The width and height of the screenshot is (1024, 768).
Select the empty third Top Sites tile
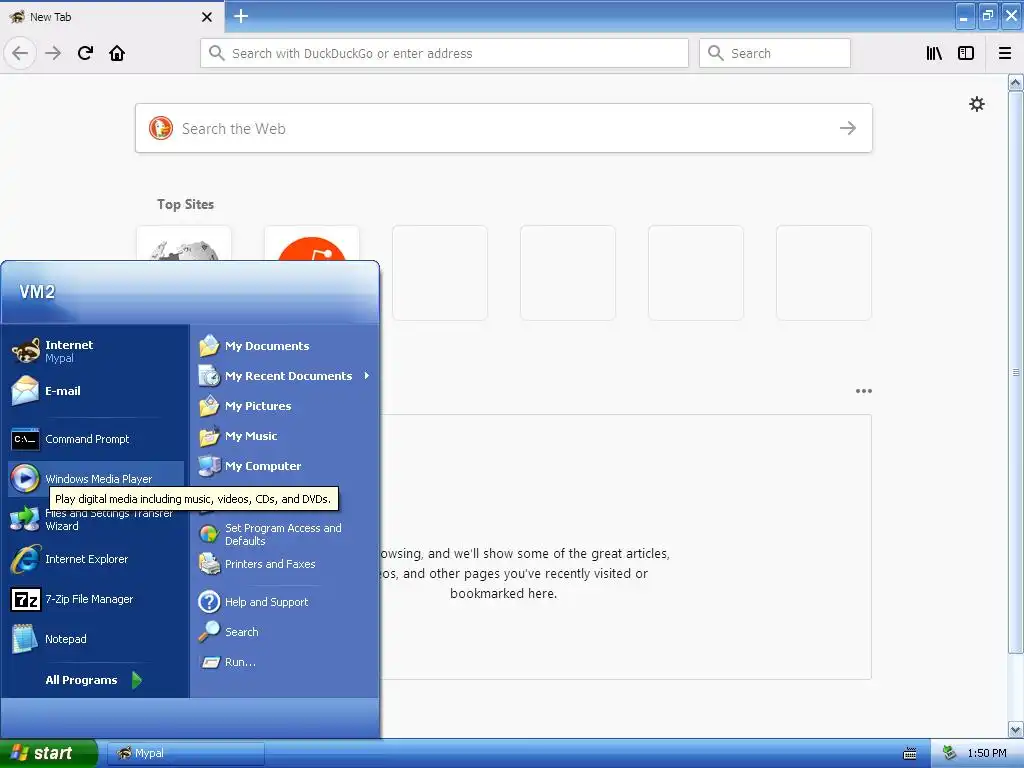(440, 273)
